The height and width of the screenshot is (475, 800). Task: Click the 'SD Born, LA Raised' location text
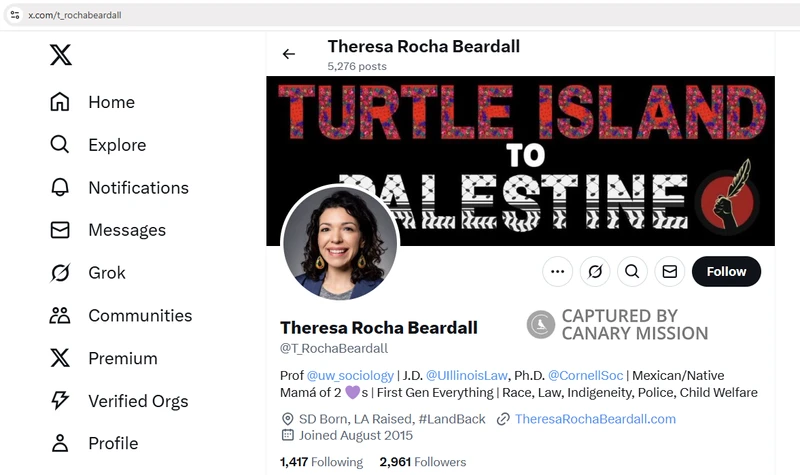click(356, 419)
